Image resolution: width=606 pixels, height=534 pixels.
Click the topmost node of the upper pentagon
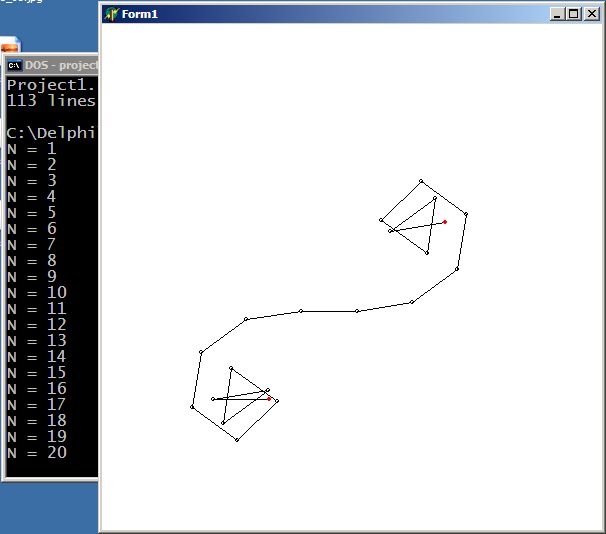pos(421,181)
